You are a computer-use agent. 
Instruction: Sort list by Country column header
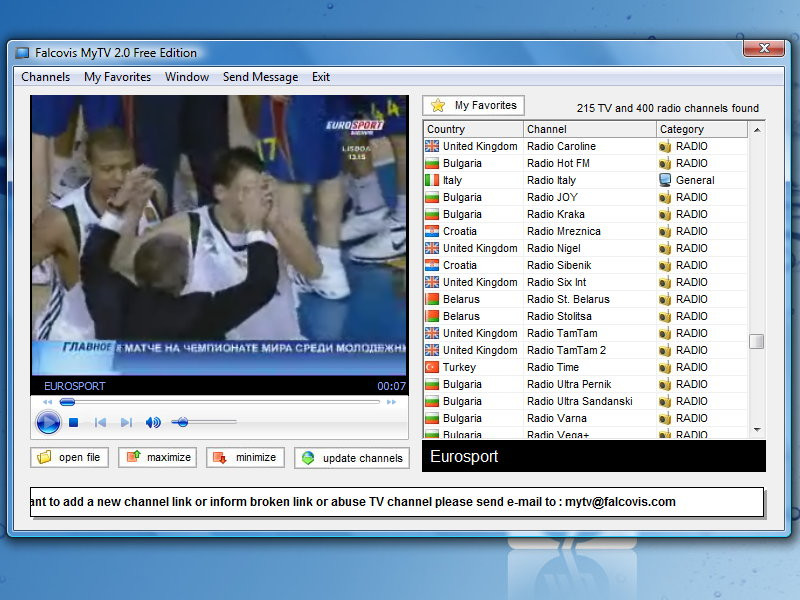click(x=473, y=129)
